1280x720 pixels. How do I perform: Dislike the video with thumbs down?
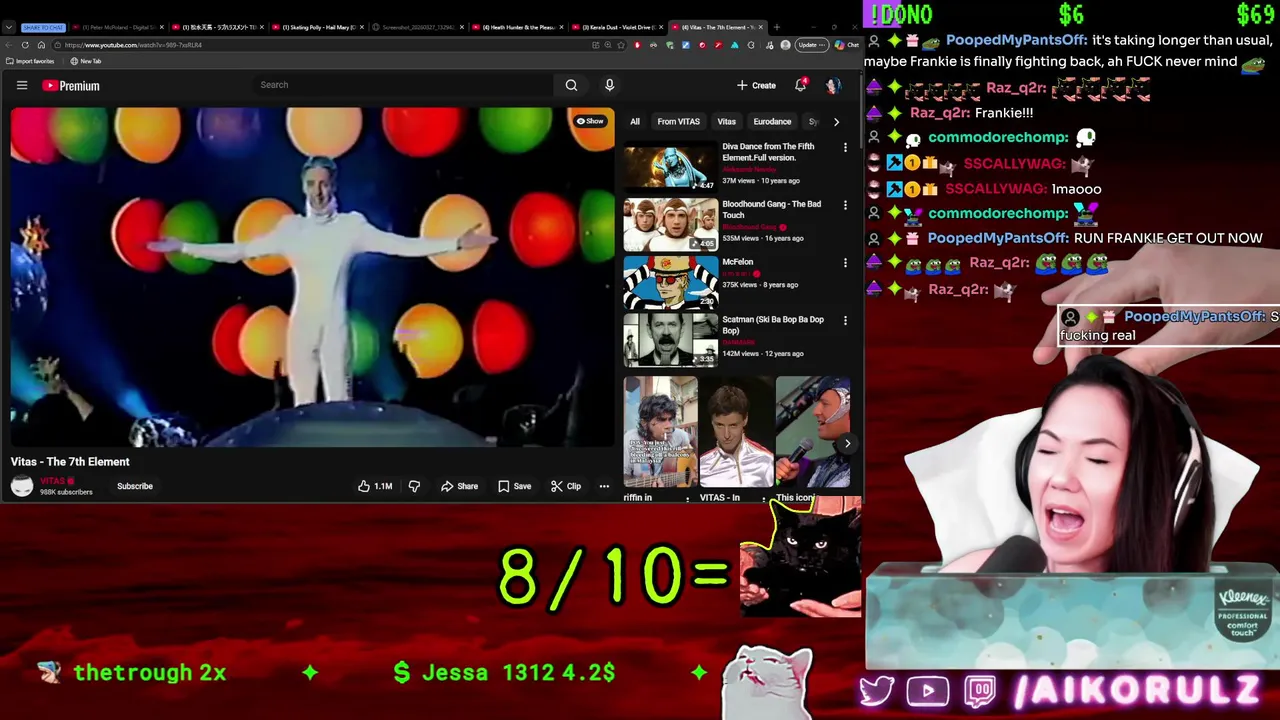pyautogui.click(x=414, y=486)
